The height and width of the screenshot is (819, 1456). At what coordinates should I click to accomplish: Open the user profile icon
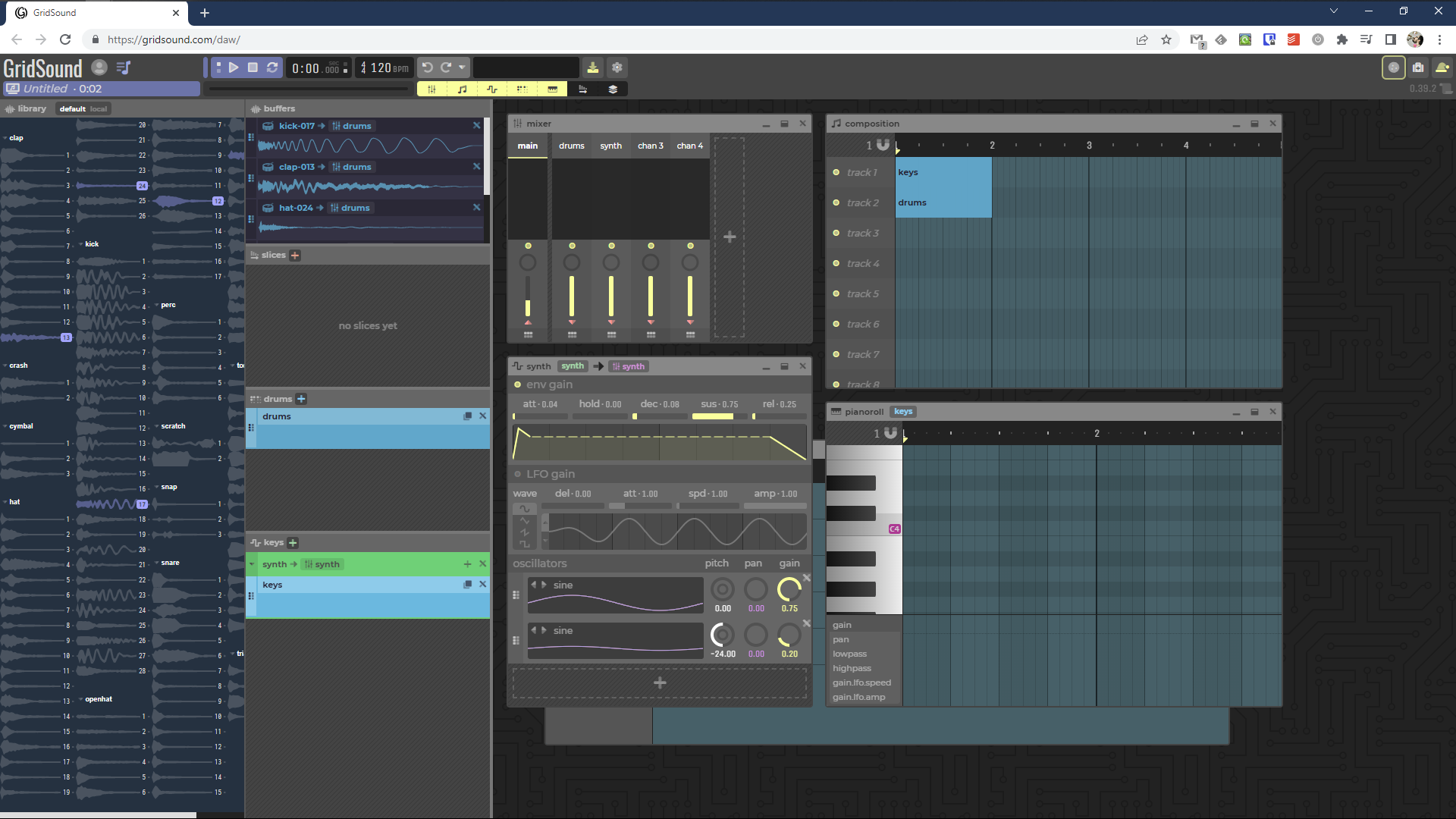point(99,67)
